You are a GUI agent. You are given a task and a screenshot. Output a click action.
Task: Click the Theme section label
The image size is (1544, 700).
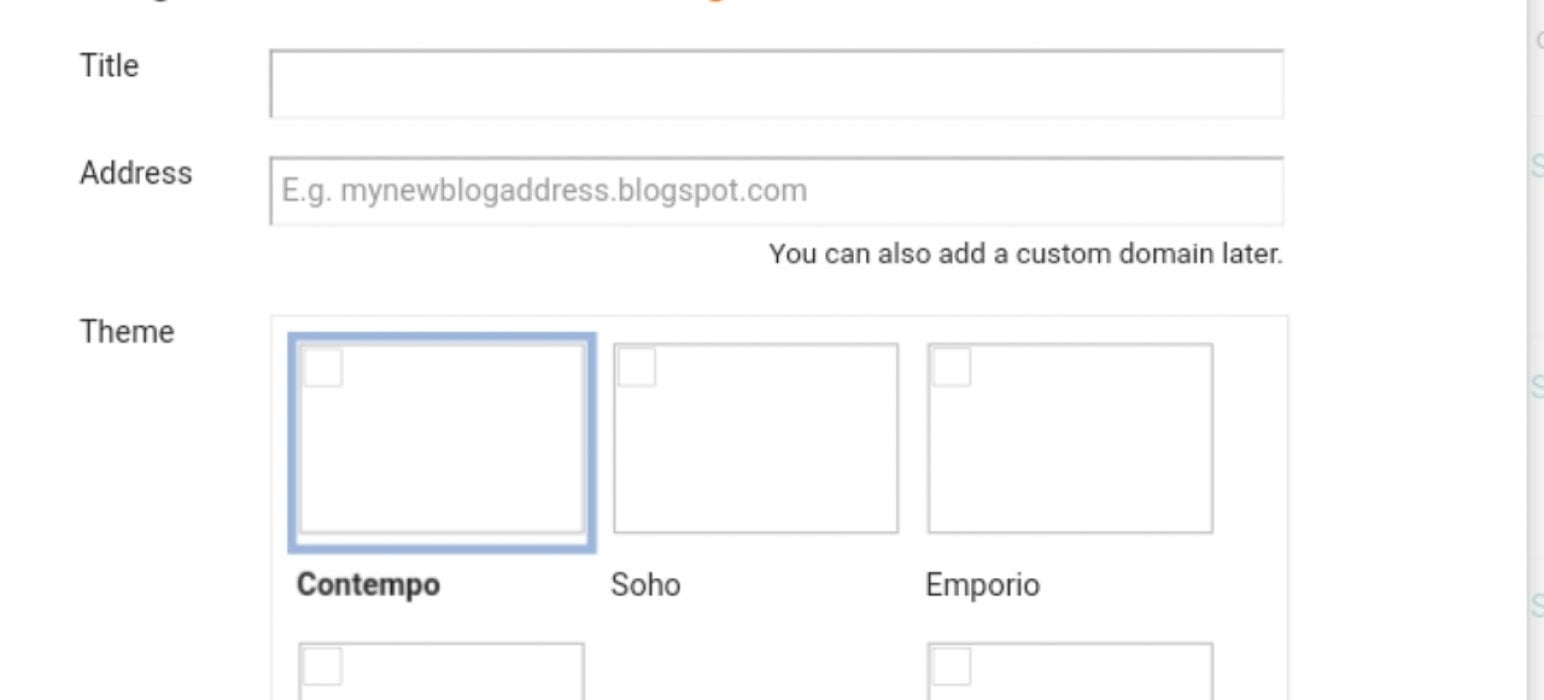127,332
